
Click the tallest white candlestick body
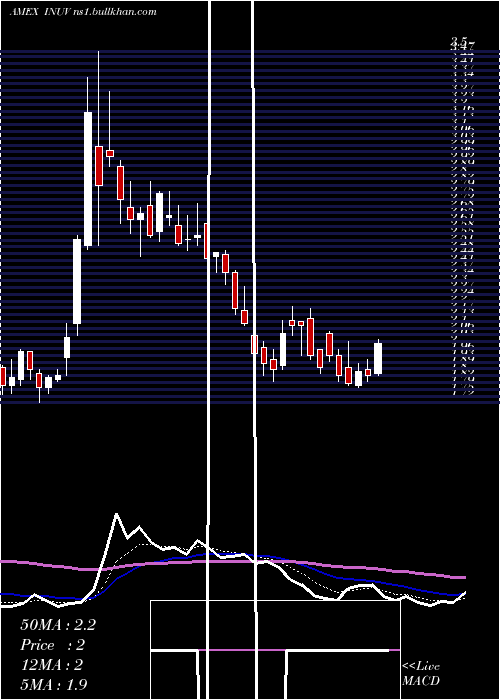(x=88, y=179)
